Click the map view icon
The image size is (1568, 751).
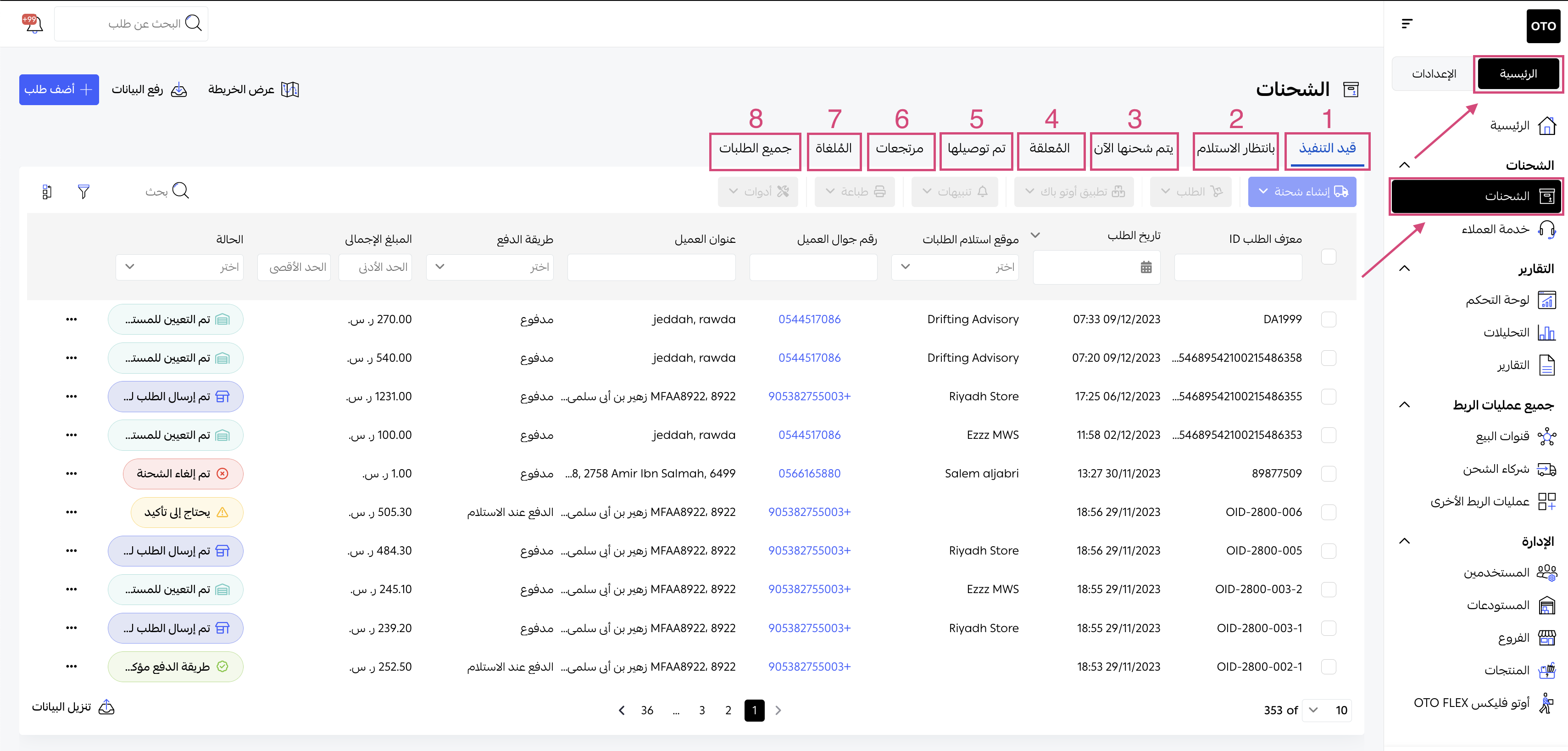tap(290, 90)
